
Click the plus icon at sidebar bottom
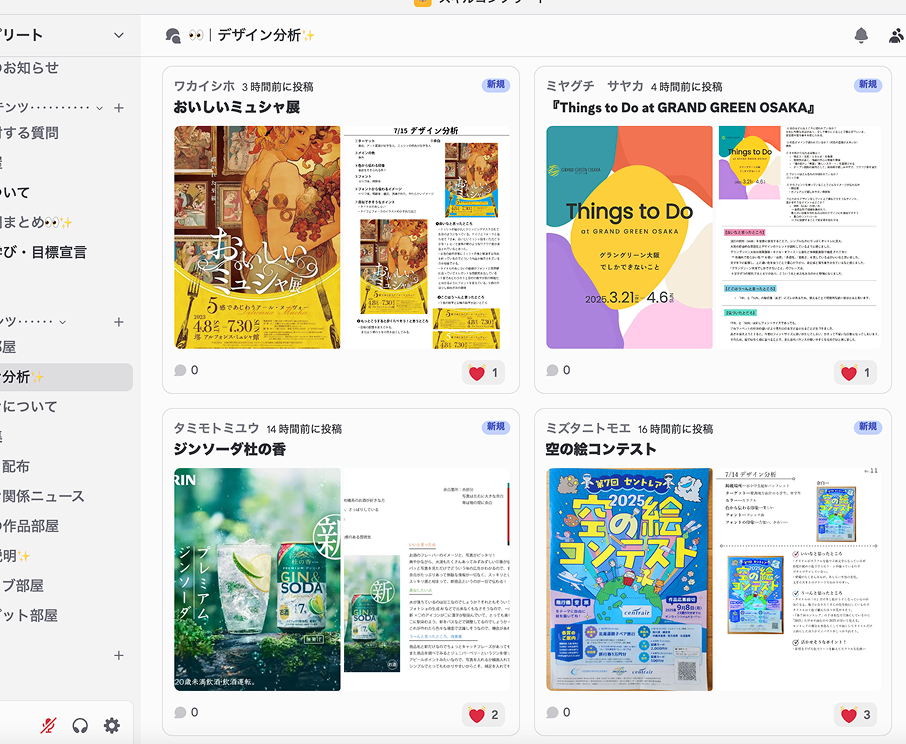(119, 656)
